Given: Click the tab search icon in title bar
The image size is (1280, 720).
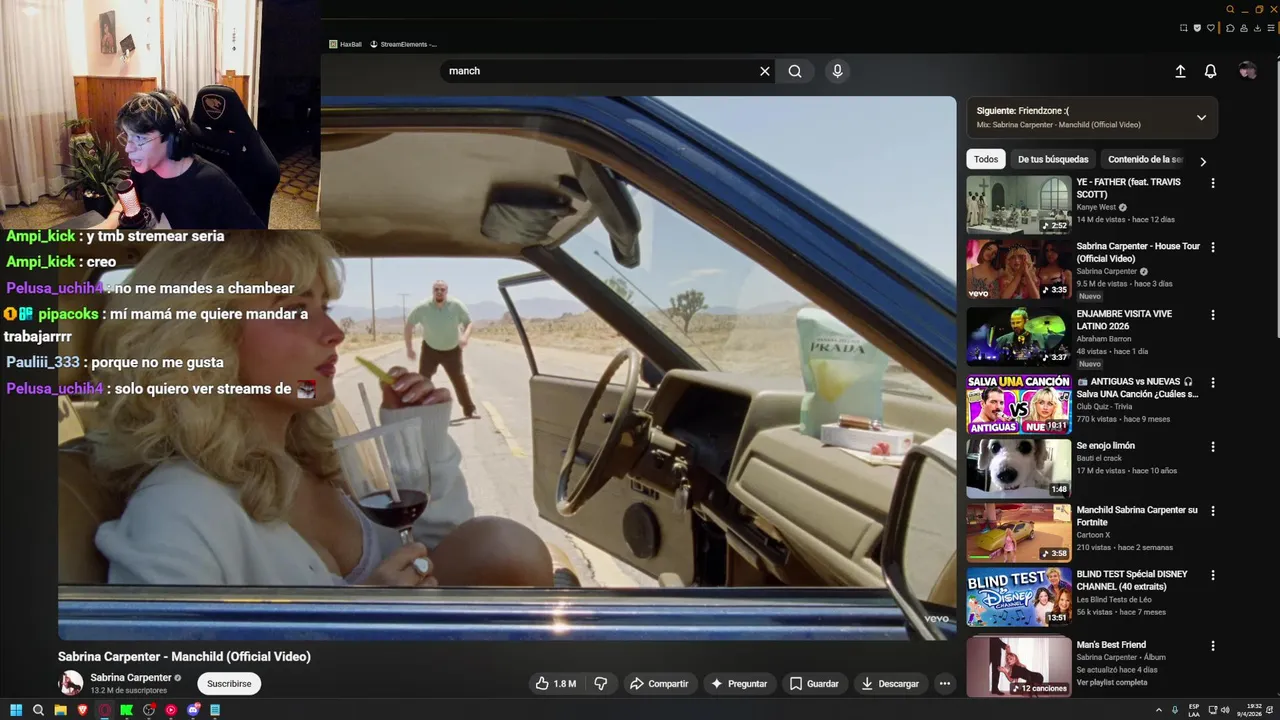Looking at the screenshot, I should tap(1230, 9).
